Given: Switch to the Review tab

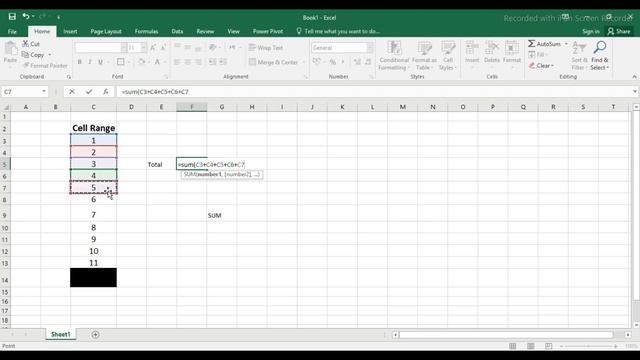Looking at the screenshot, I should tap(205, 31).
